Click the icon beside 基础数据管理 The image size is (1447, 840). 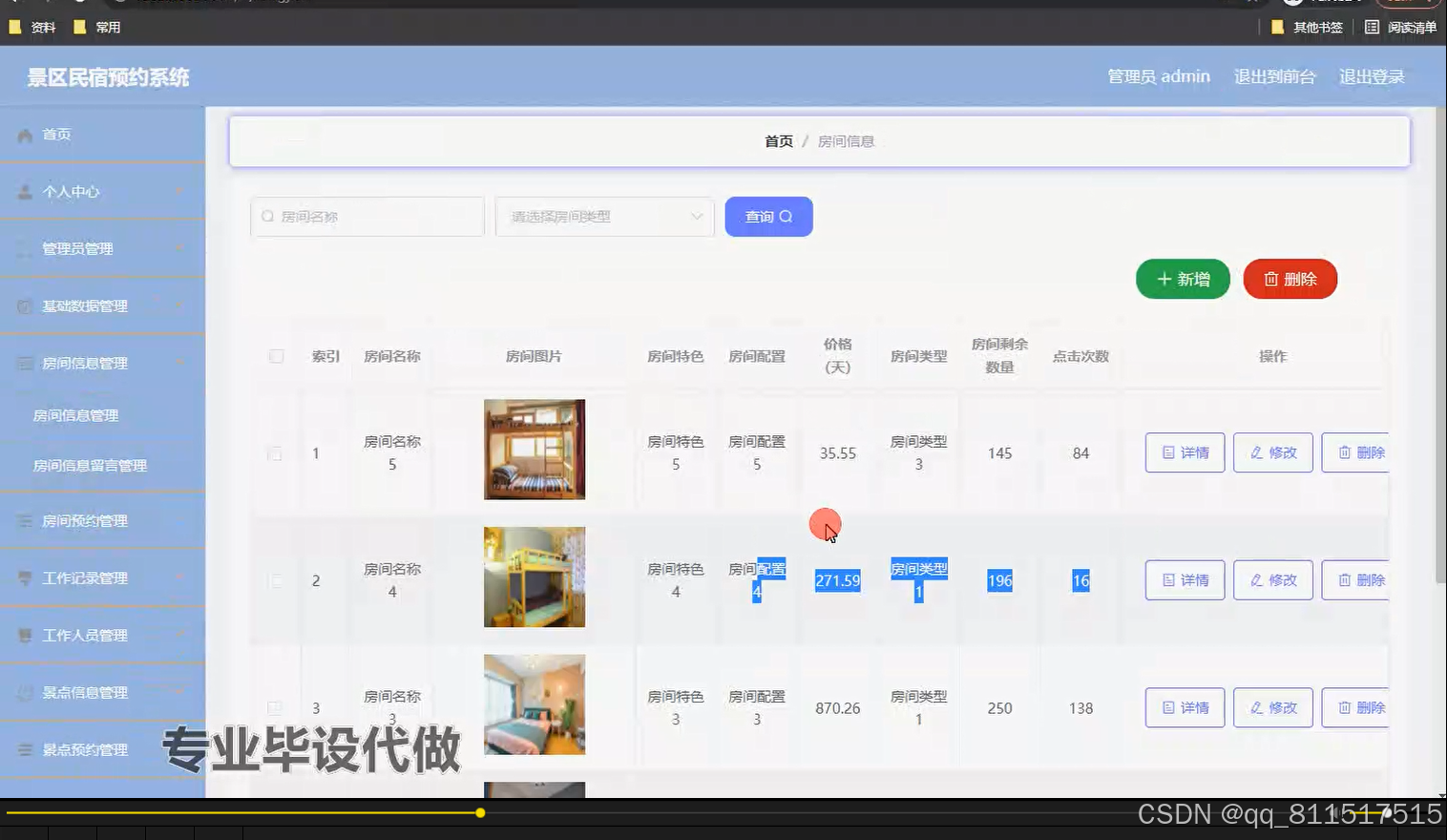tap(25, 306)
